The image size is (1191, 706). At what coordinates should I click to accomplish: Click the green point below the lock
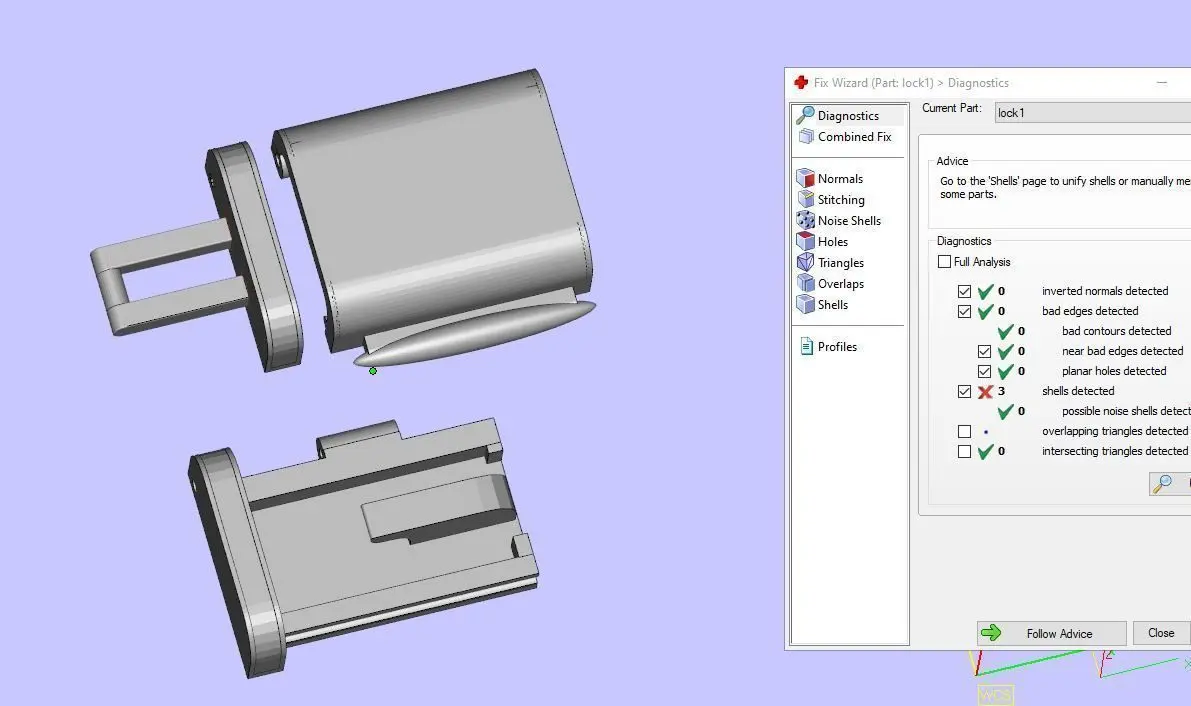pos(373,371)
